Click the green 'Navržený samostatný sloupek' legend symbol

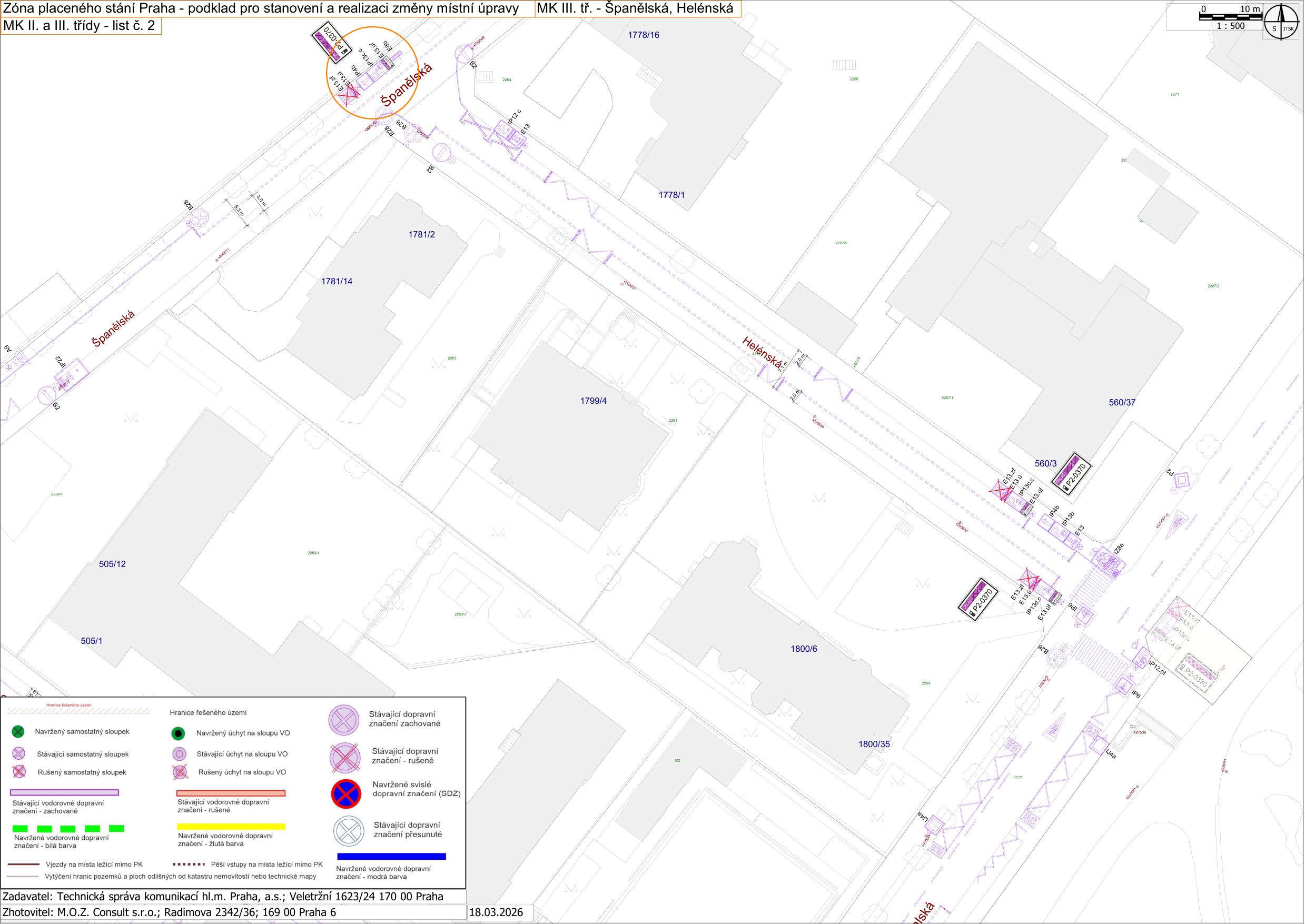tap(18, 732)
